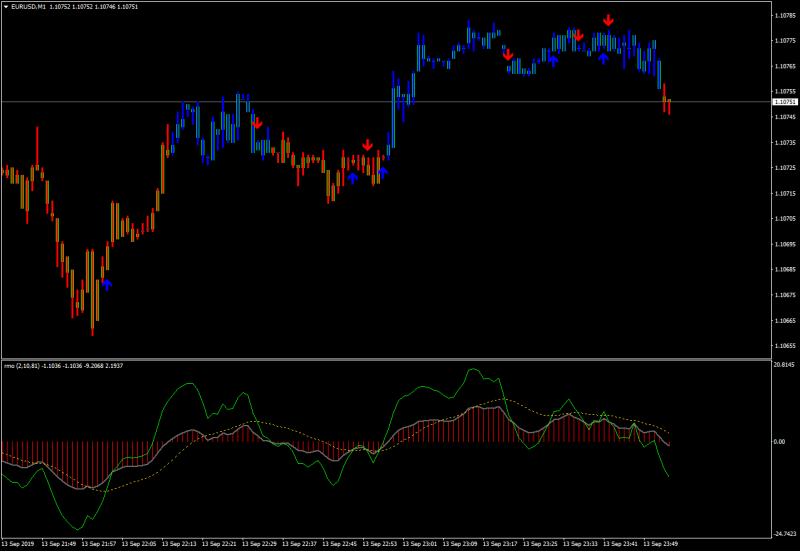The width and height of the screenshot is (800, 551).
Task: Click the 0.00 indicator scale value
Action: coord(779,442)
